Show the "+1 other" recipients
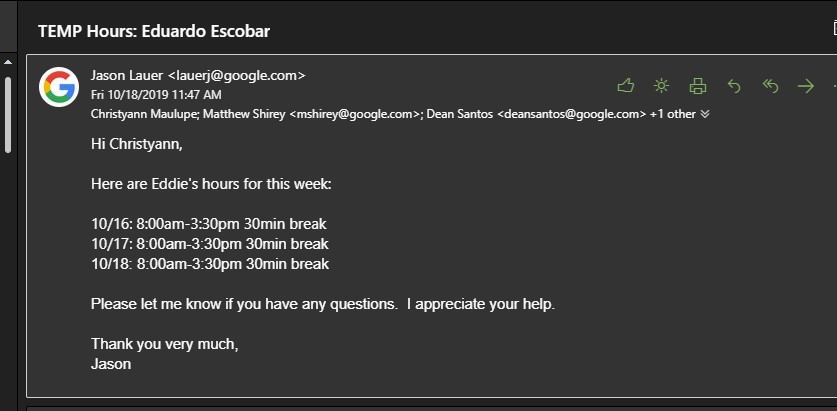Screen dimensions: 837x411 coord(673,114)
